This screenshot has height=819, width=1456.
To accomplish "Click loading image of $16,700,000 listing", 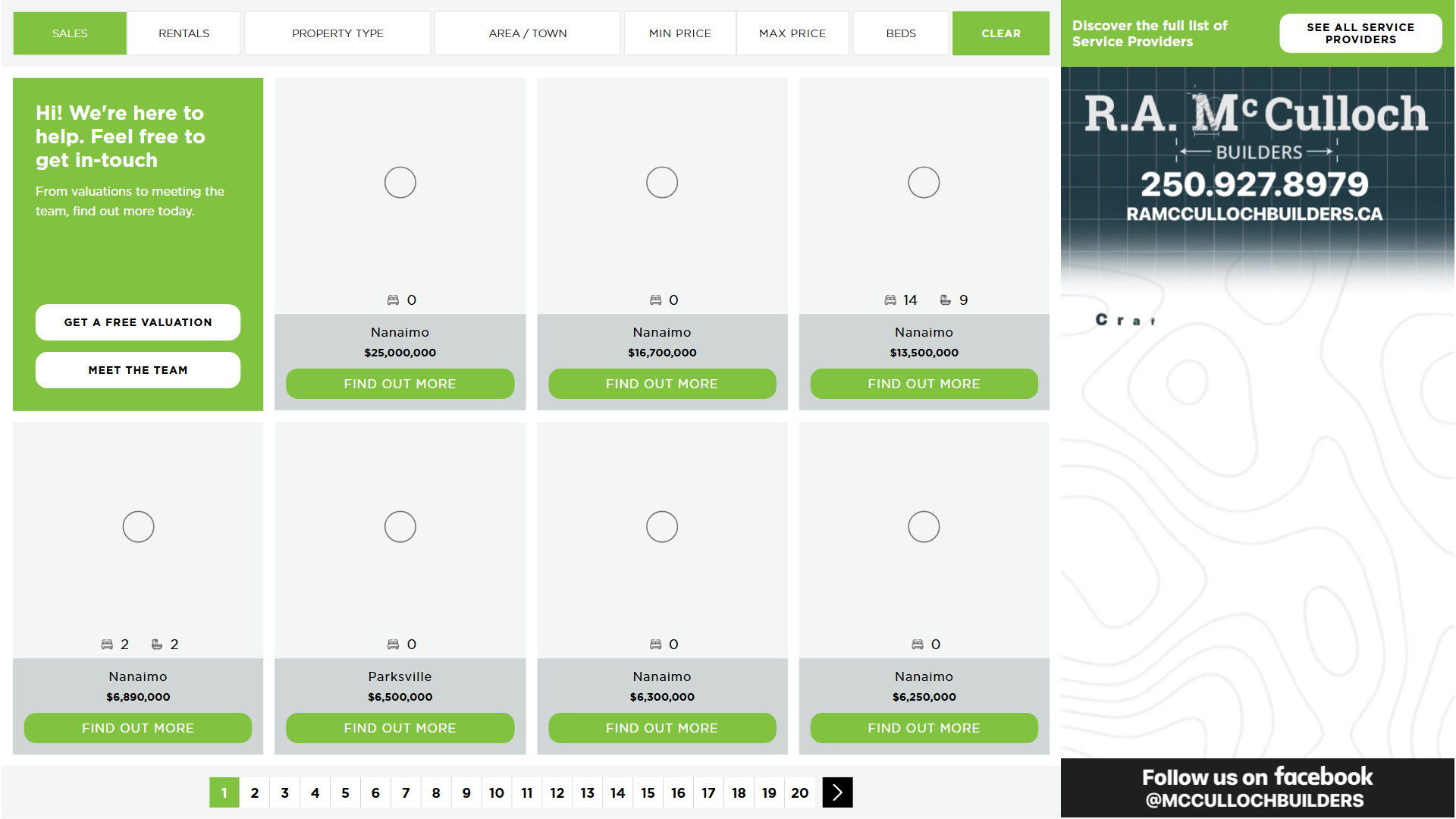I will (661, 183).
